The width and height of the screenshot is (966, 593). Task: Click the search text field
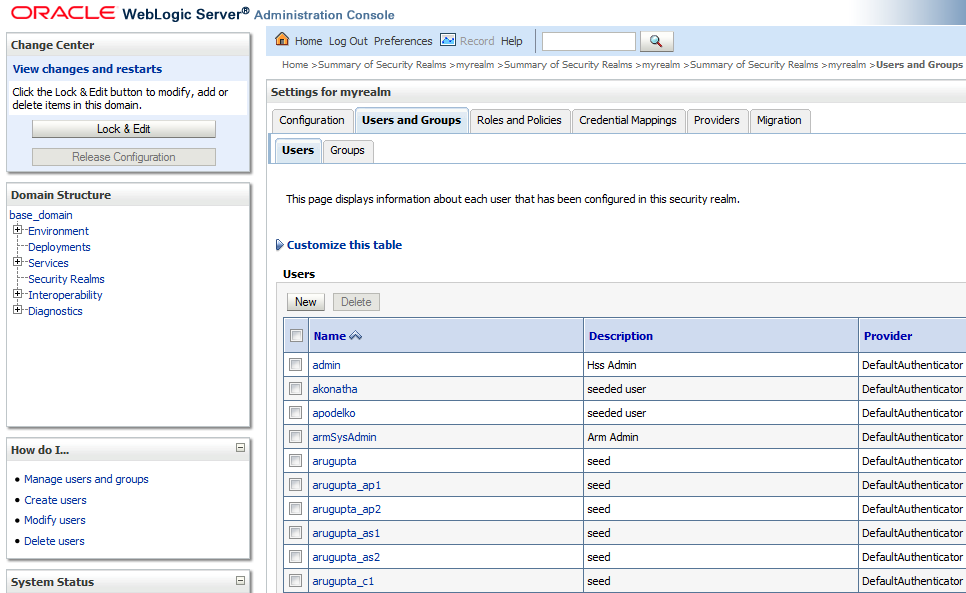pyautogui.click(x=588, y=41)
